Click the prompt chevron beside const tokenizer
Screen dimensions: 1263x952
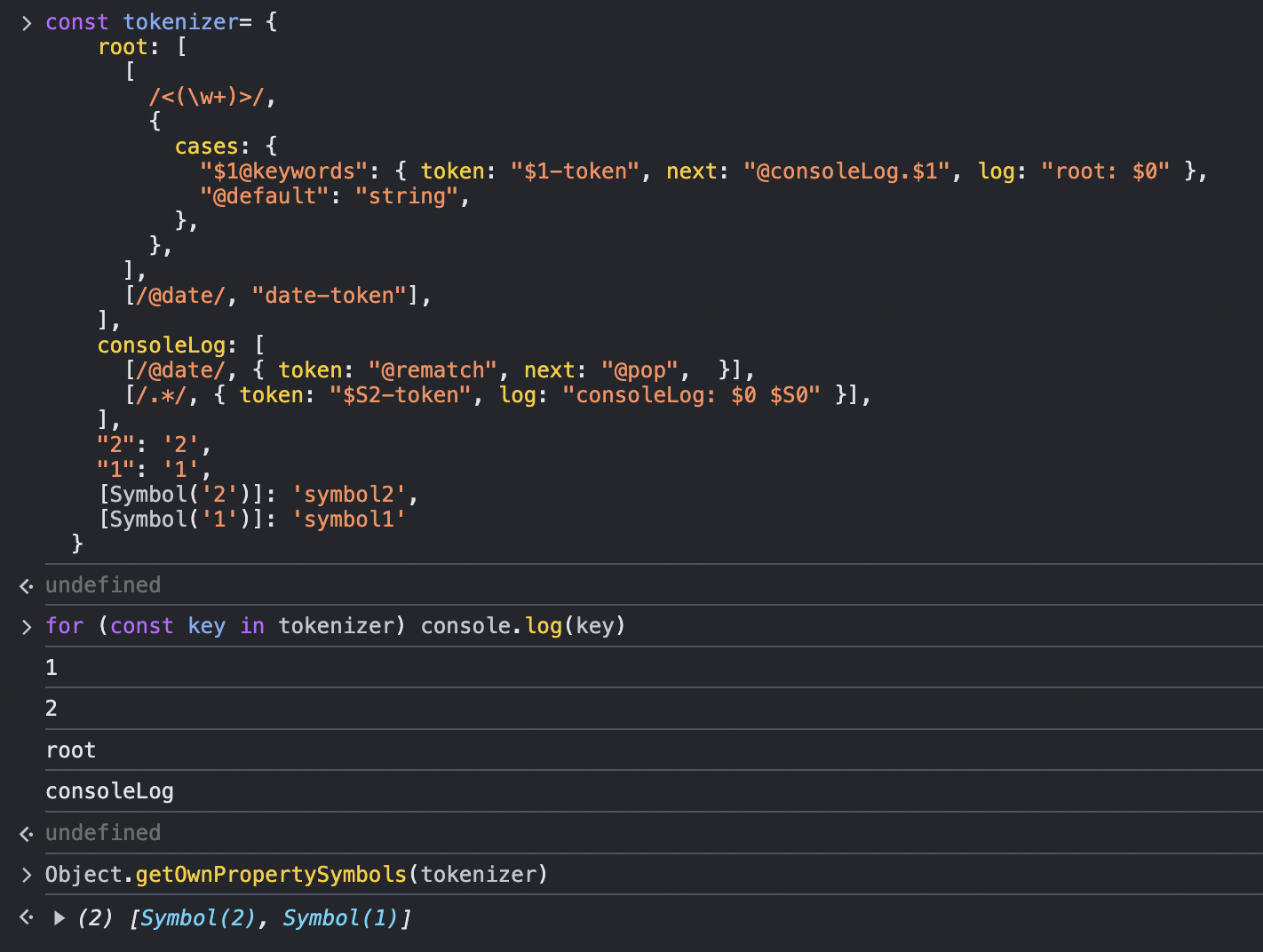pos(26,23)
